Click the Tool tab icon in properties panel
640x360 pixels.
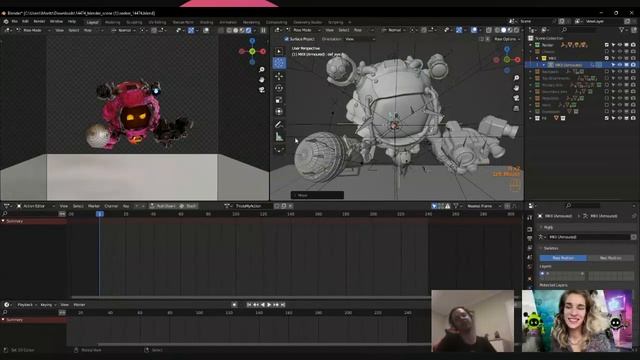530,218
